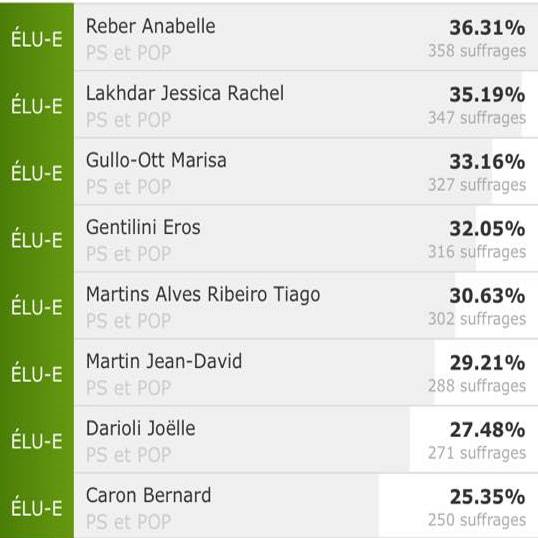The image size is (538, 538).
Task: Click the 30.63% result percentage
Action: click(x=488, y=296)
